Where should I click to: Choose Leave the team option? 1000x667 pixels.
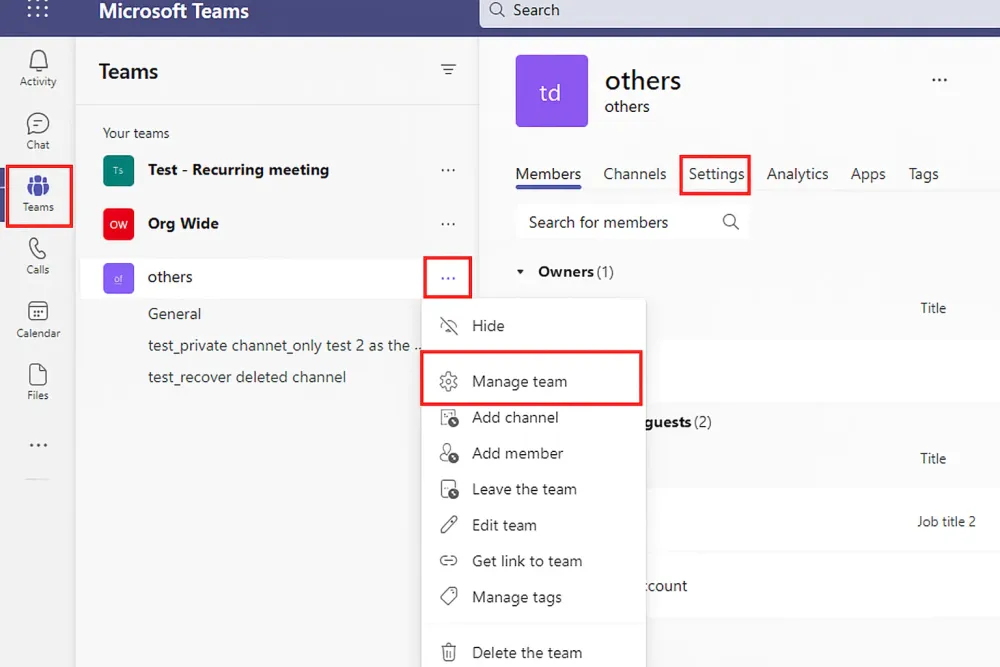click(x=524, y=489)
